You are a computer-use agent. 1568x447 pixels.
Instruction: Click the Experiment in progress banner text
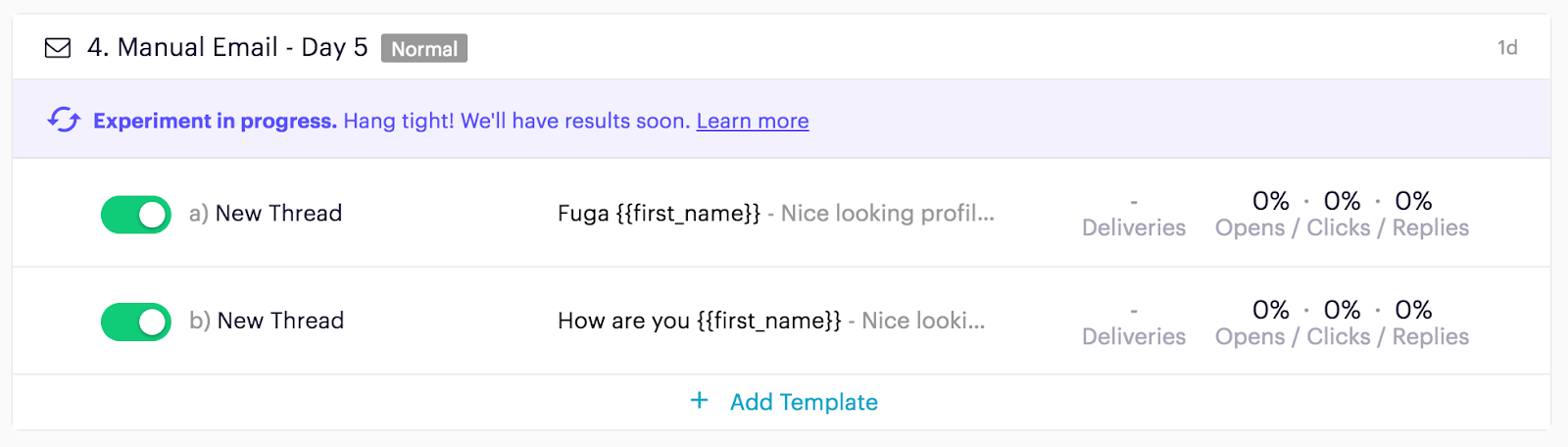coord(216,122)
